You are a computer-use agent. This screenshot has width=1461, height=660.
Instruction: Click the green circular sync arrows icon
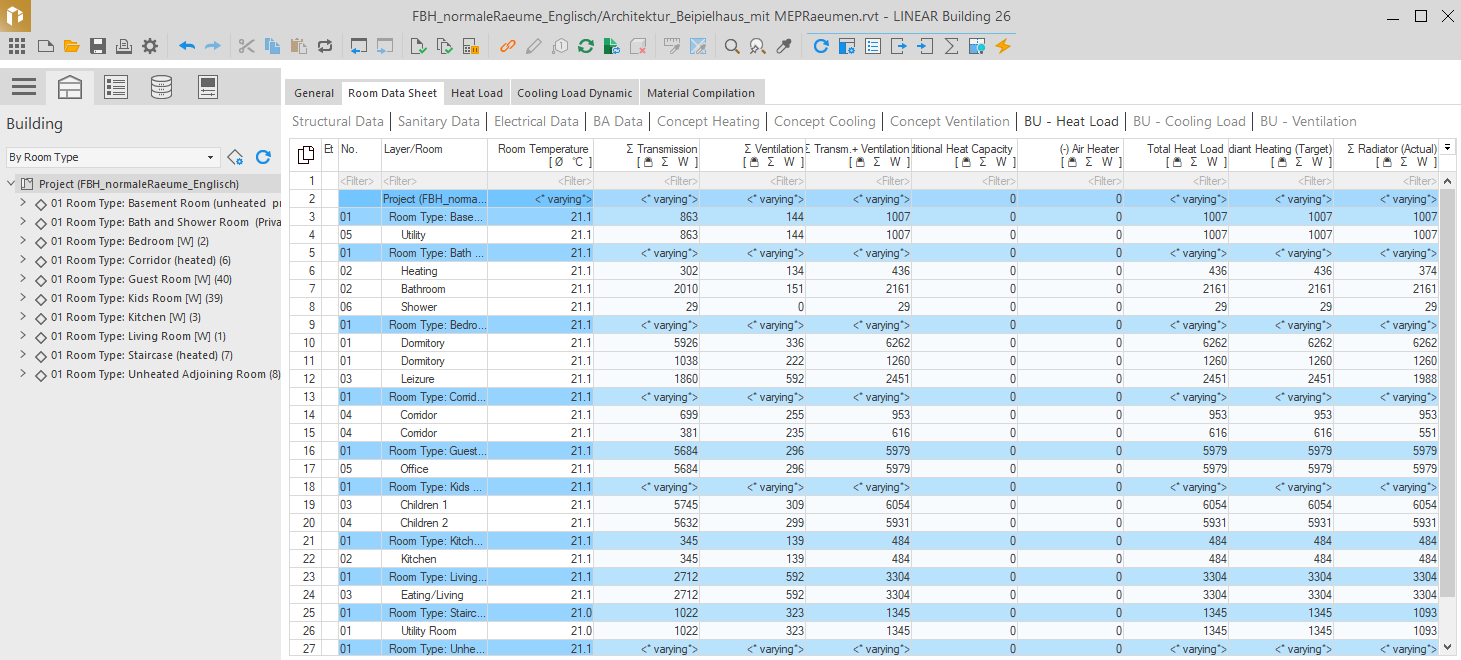click(586, 46)
